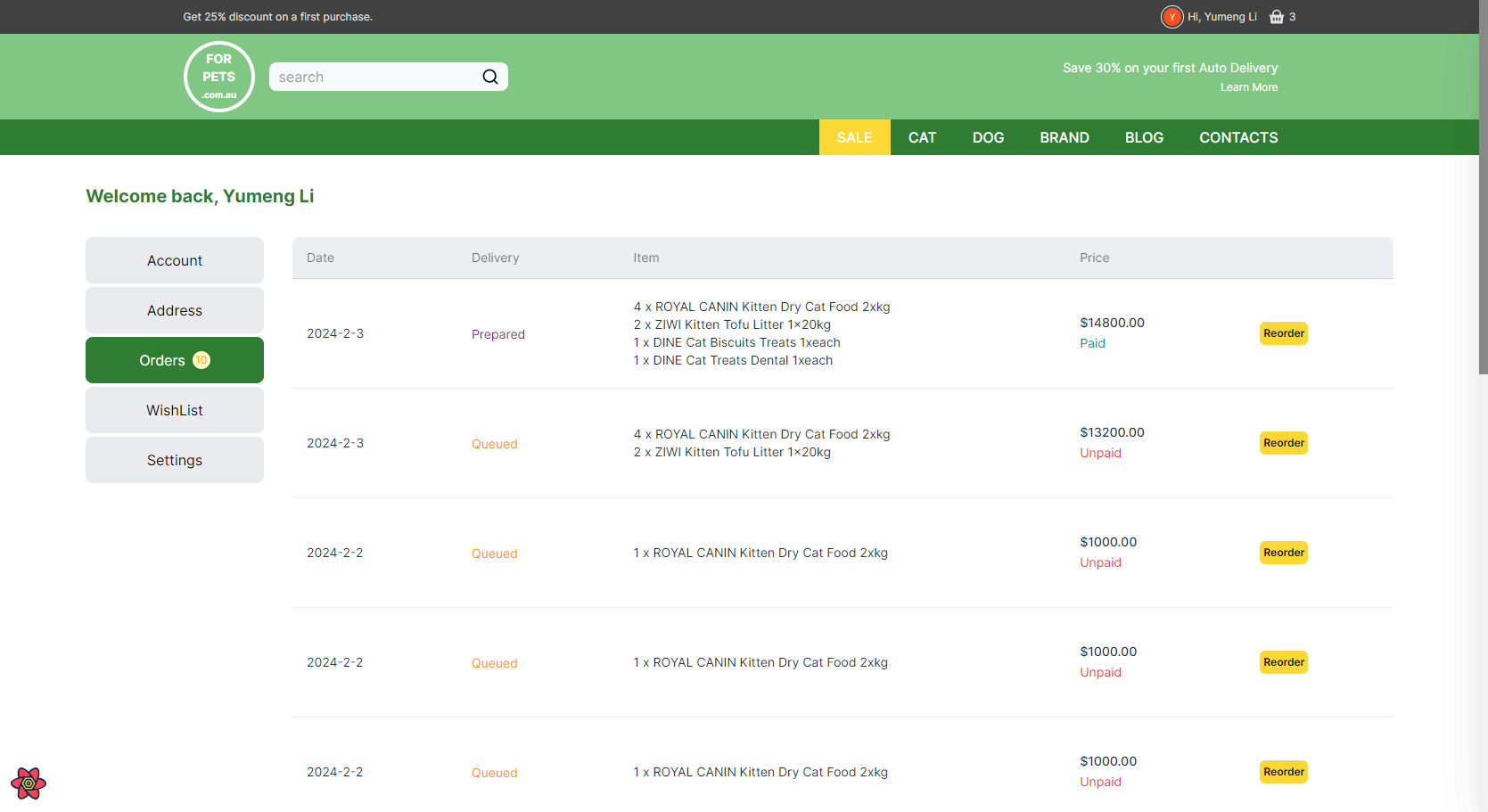
Task: Click the Price column header
Action: coord(1094,258)
